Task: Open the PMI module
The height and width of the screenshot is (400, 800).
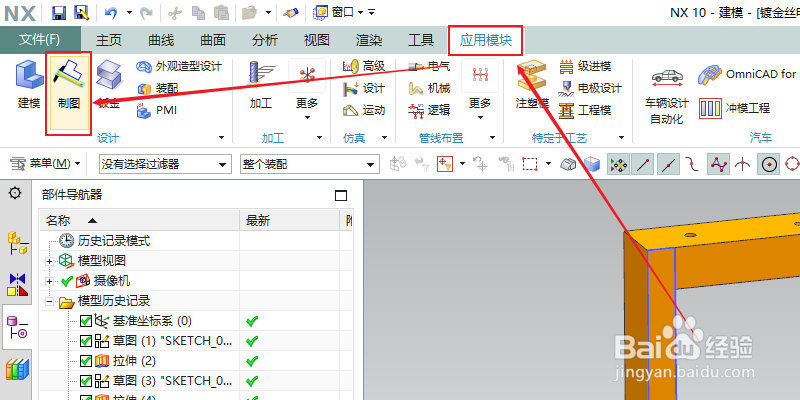Action: 158,110
